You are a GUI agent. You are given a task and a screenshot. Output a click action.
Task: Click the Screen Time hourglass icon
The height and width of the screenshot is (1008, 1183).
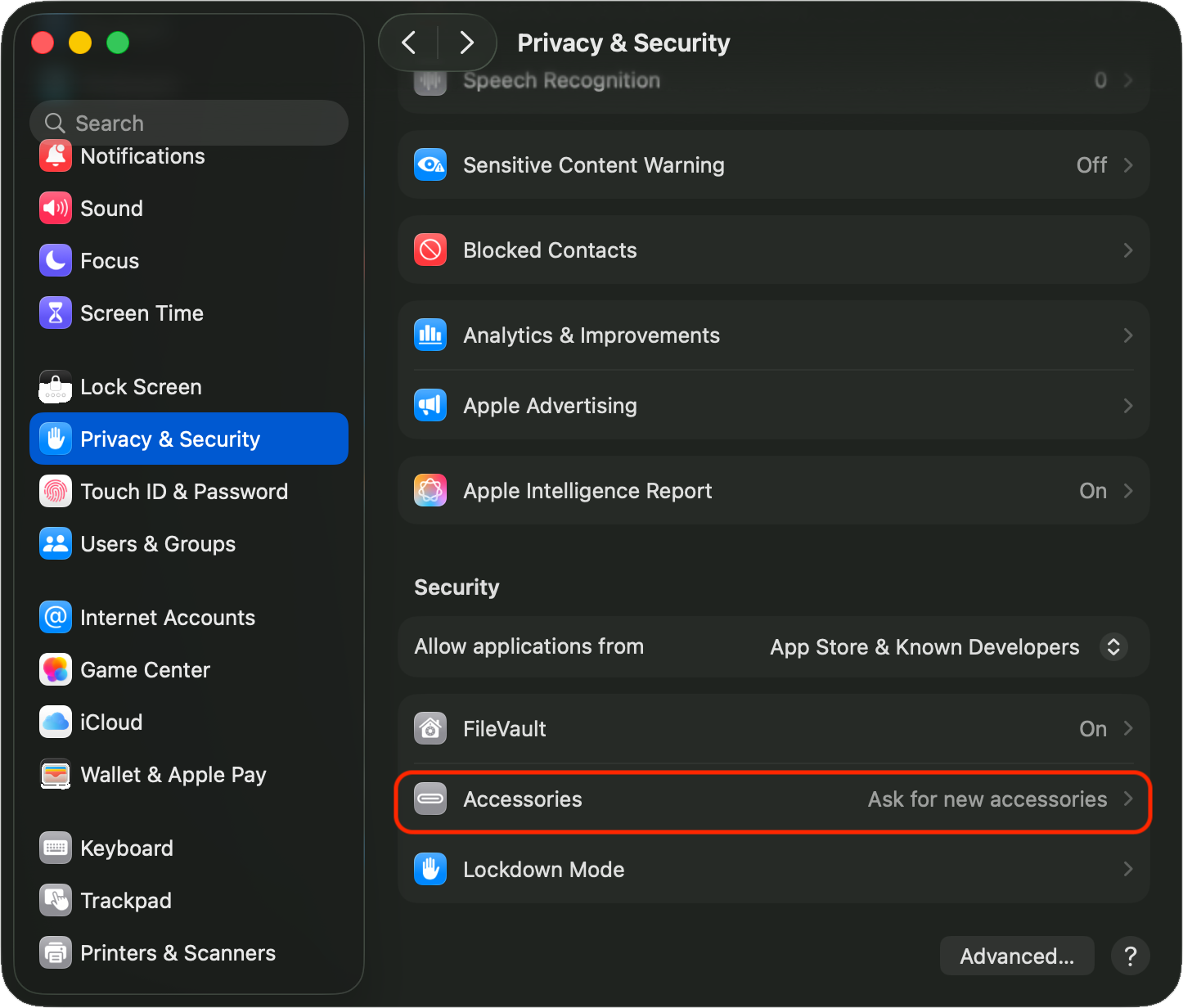coord(56,313)
